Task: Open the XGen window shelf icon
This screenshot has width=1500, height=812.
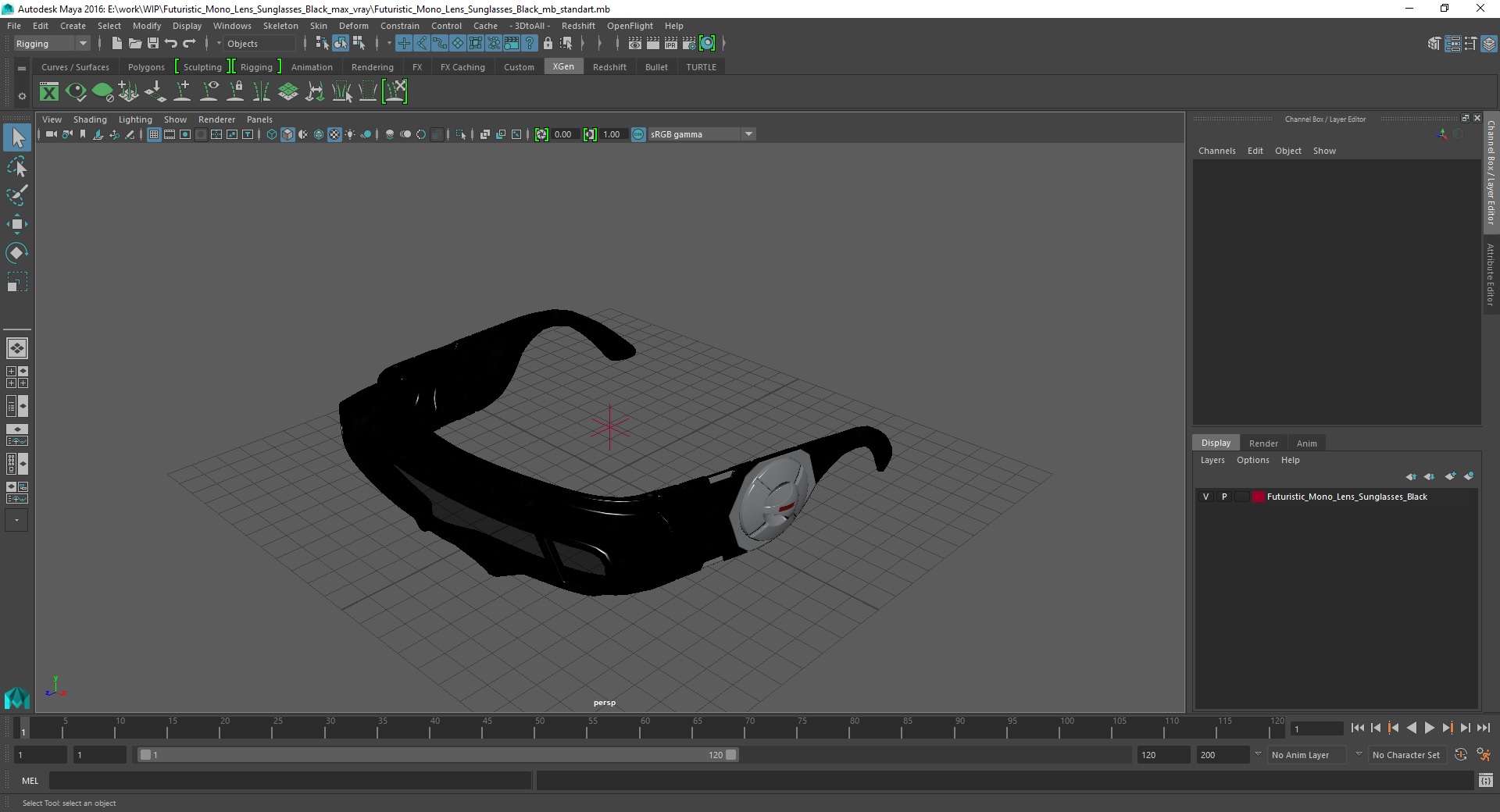Action: pyautogui.click(x=49, y=92)
